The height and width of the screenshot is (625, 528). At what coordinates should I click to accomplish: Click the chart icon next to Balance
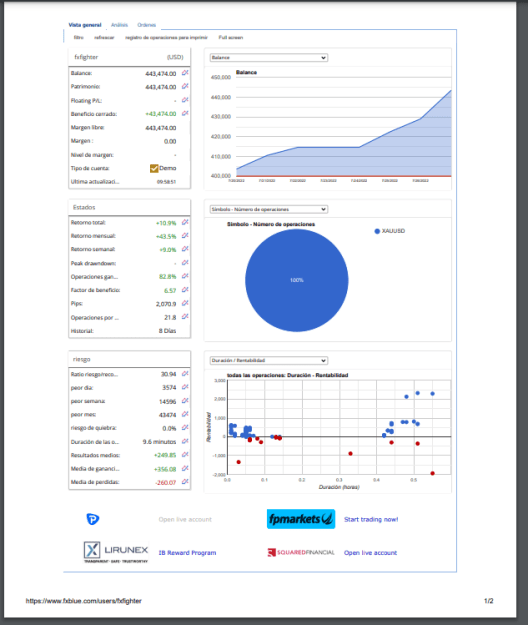(x=185, y=73)
